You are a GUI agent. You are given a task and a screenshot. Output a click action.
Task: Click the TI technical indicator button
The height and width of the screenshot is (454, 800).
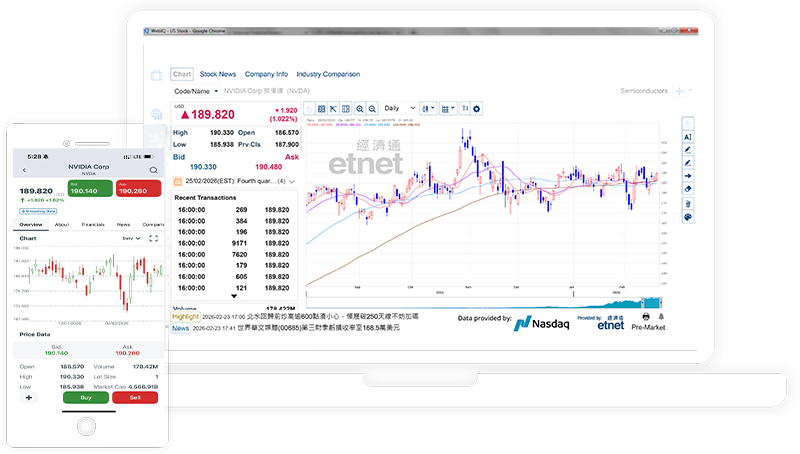click(x=464, y=108)
